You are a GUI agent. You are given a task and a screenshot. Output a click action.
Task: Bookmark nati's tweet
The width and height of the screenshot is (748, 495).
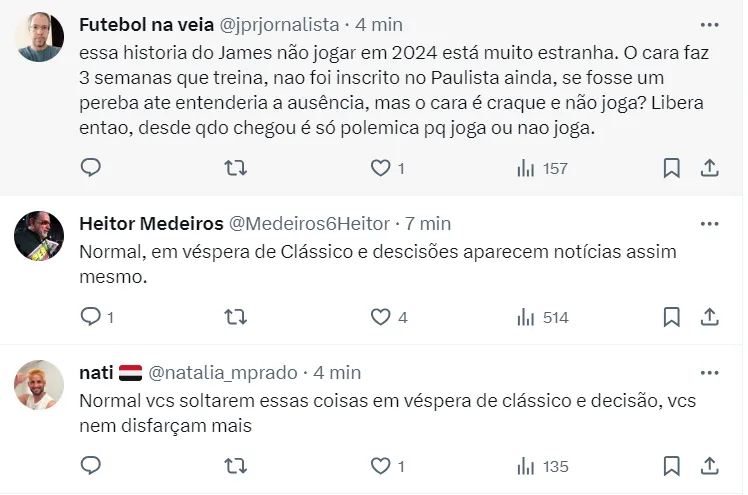[x=672, y=465]
